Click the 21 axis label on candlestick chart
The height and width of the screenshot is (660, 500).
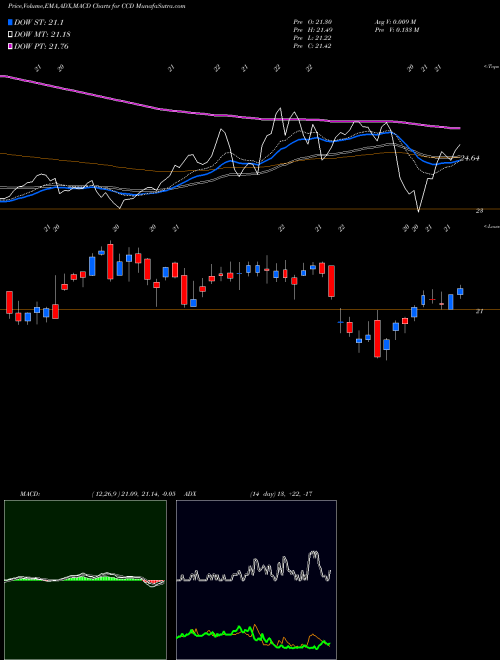479,311
